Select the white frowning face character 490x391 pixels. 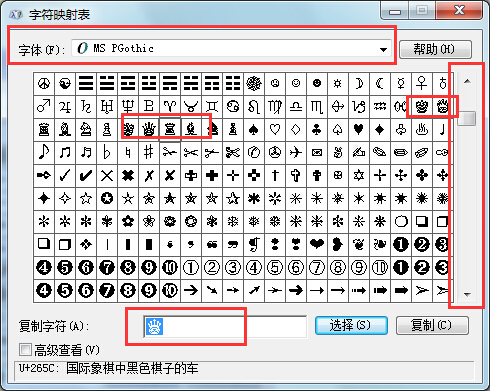pyautogui.click(x=275, y=84)
